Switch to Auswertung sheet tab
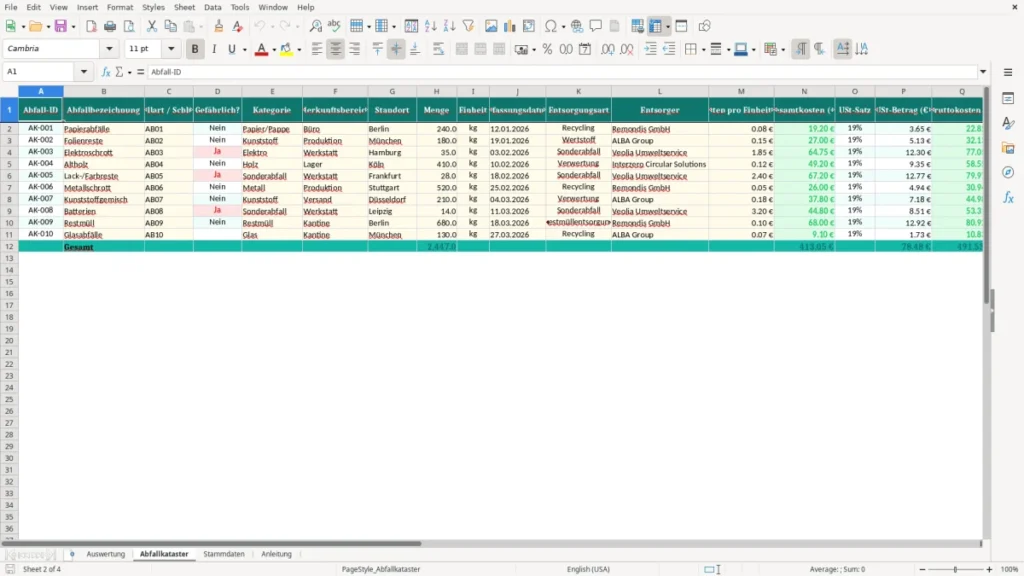Screen dimensions: 1024x576 pos(105,554)
